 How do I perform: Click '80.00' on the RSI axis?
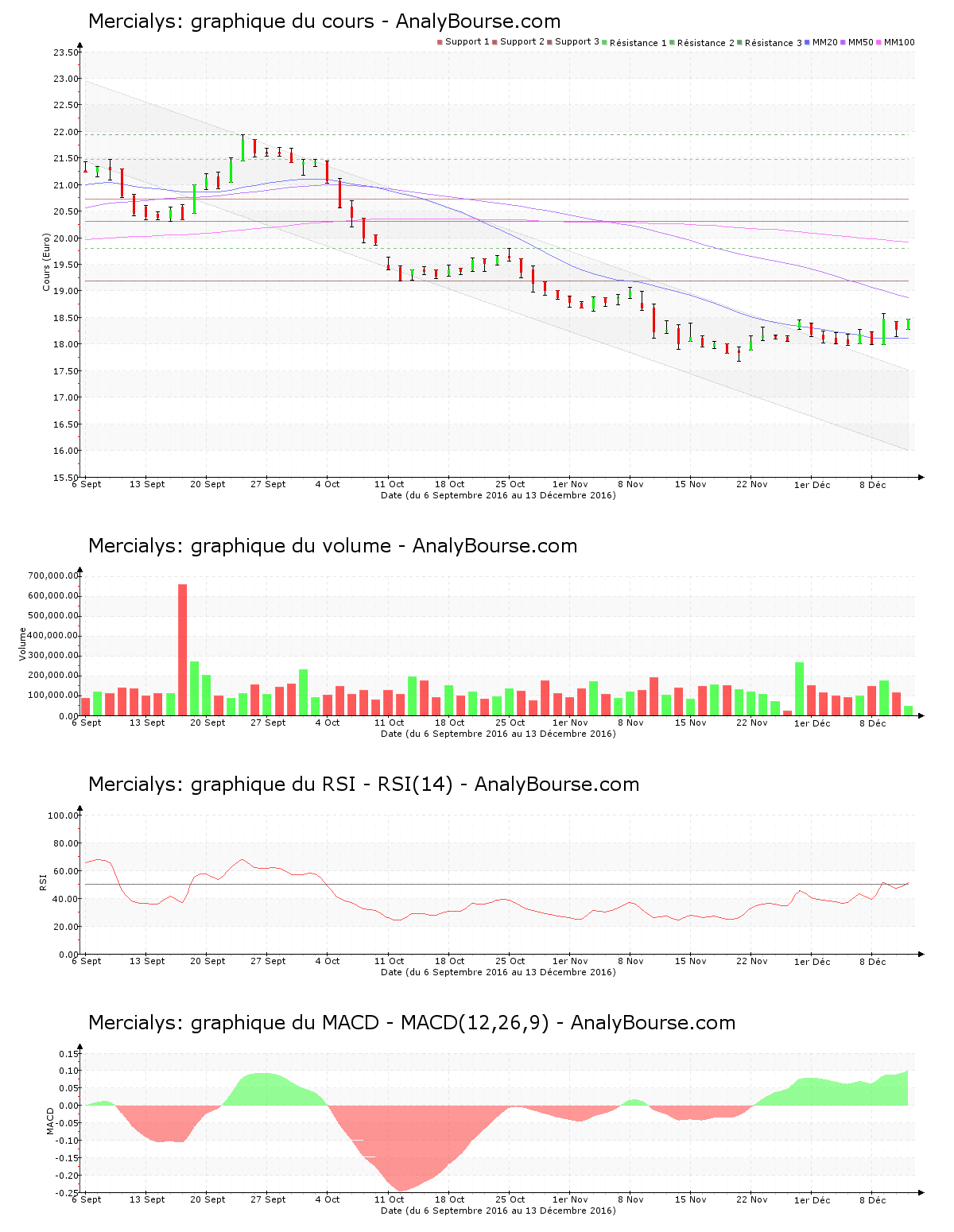click(x=66, y=843)
